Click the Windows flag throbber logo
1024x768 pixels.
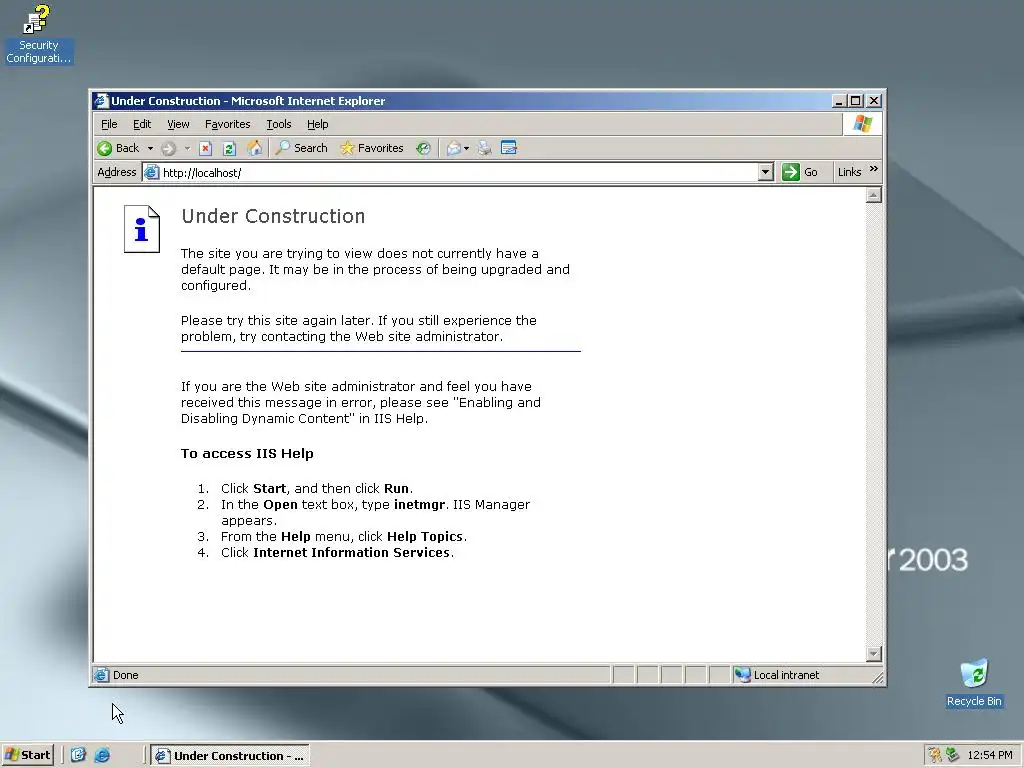point(862,123)
